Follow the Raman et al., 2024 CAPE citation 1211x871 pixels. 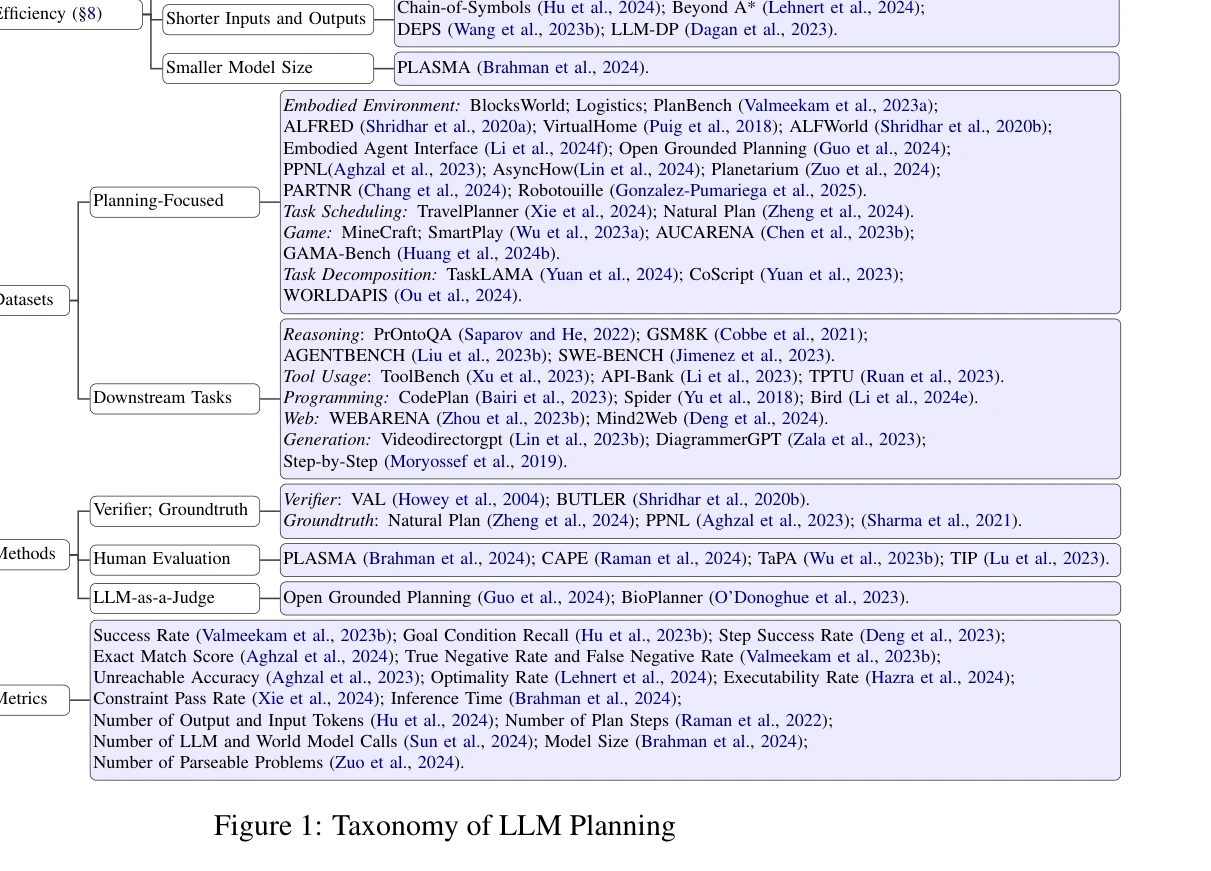[671, 558]
